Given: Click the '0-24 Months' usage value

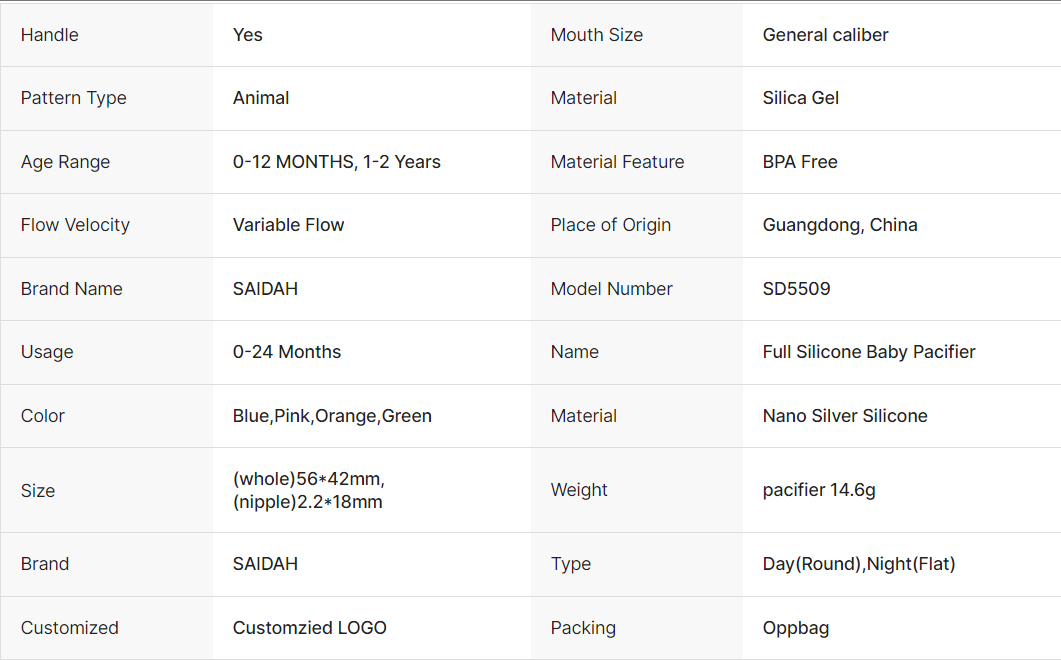Looking at the screenshot, I should [x=287, y=352].
